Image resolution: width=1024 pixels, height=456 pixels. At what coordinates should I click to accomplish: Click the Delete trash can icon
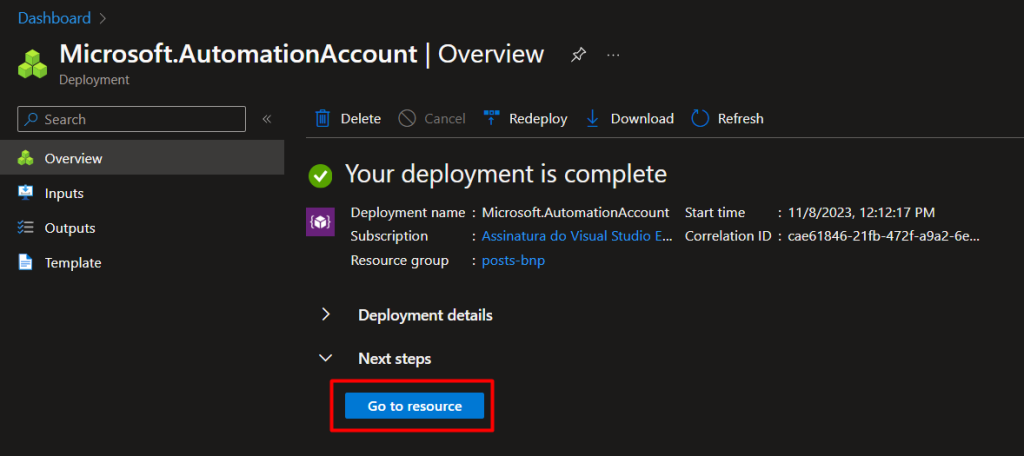click(322, 118)
